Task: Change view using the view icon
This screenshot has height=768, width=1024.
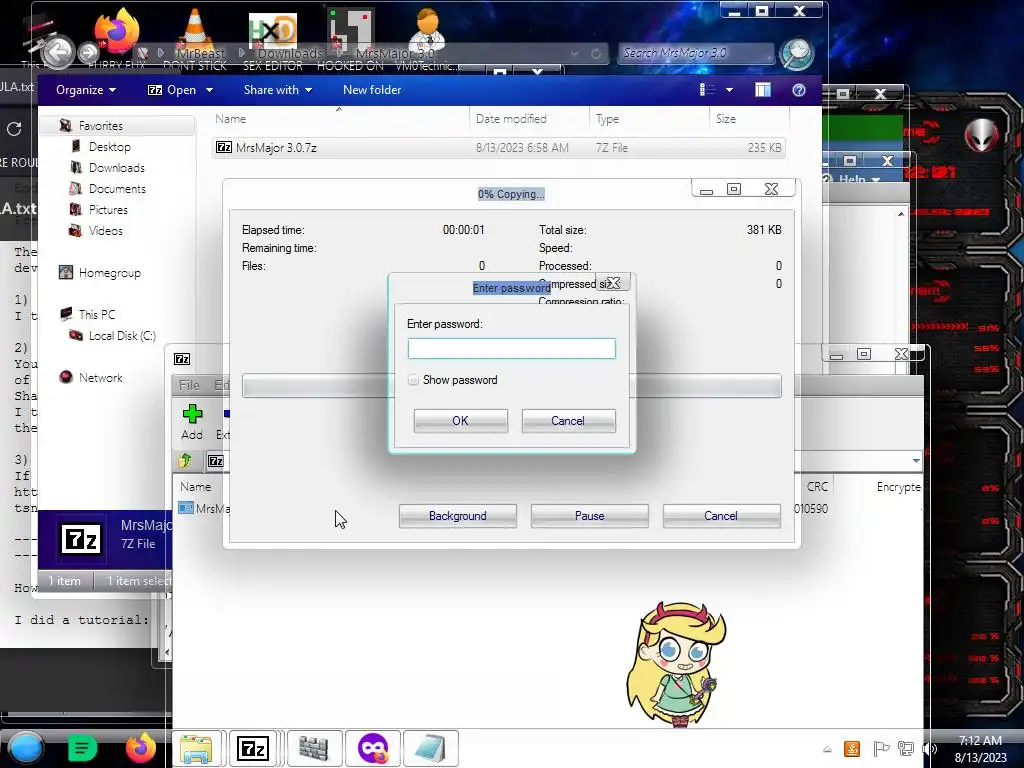Action: (x=707, y=90)
